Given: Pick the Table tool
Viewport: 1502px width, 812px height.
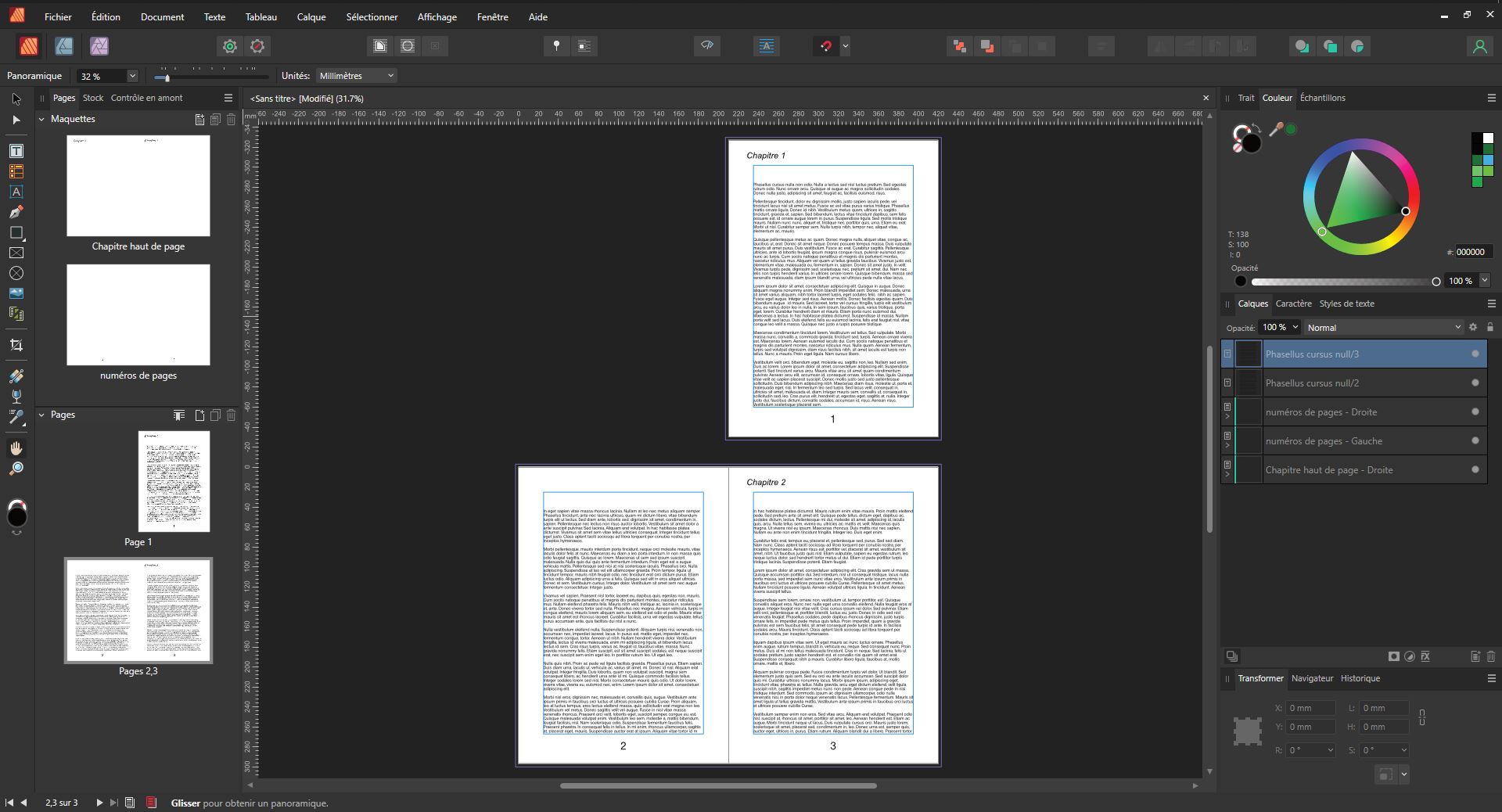Looking at the screenshot, I should click(16, 171).
